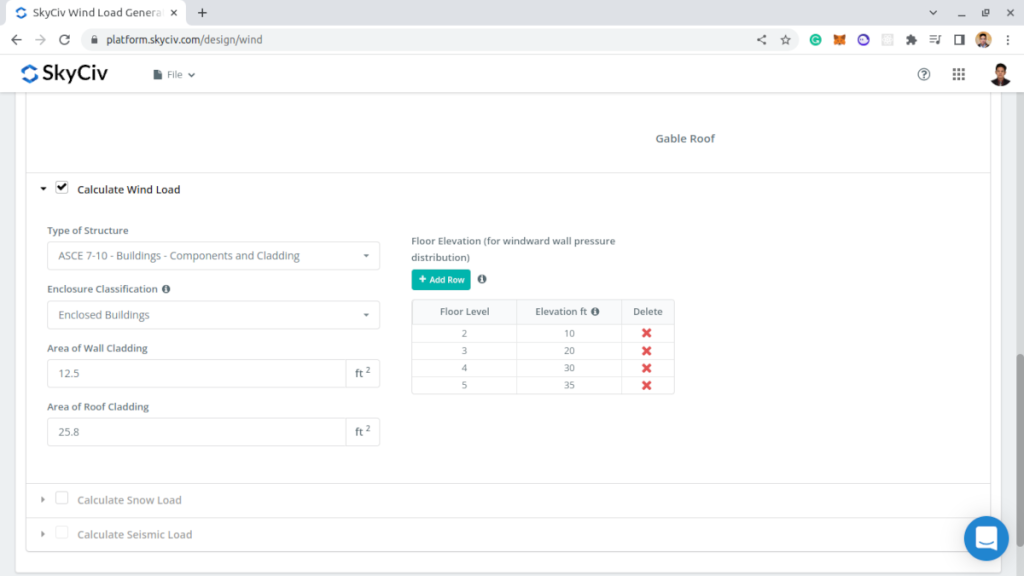Delete floor level 5 row

pos(647,385)
